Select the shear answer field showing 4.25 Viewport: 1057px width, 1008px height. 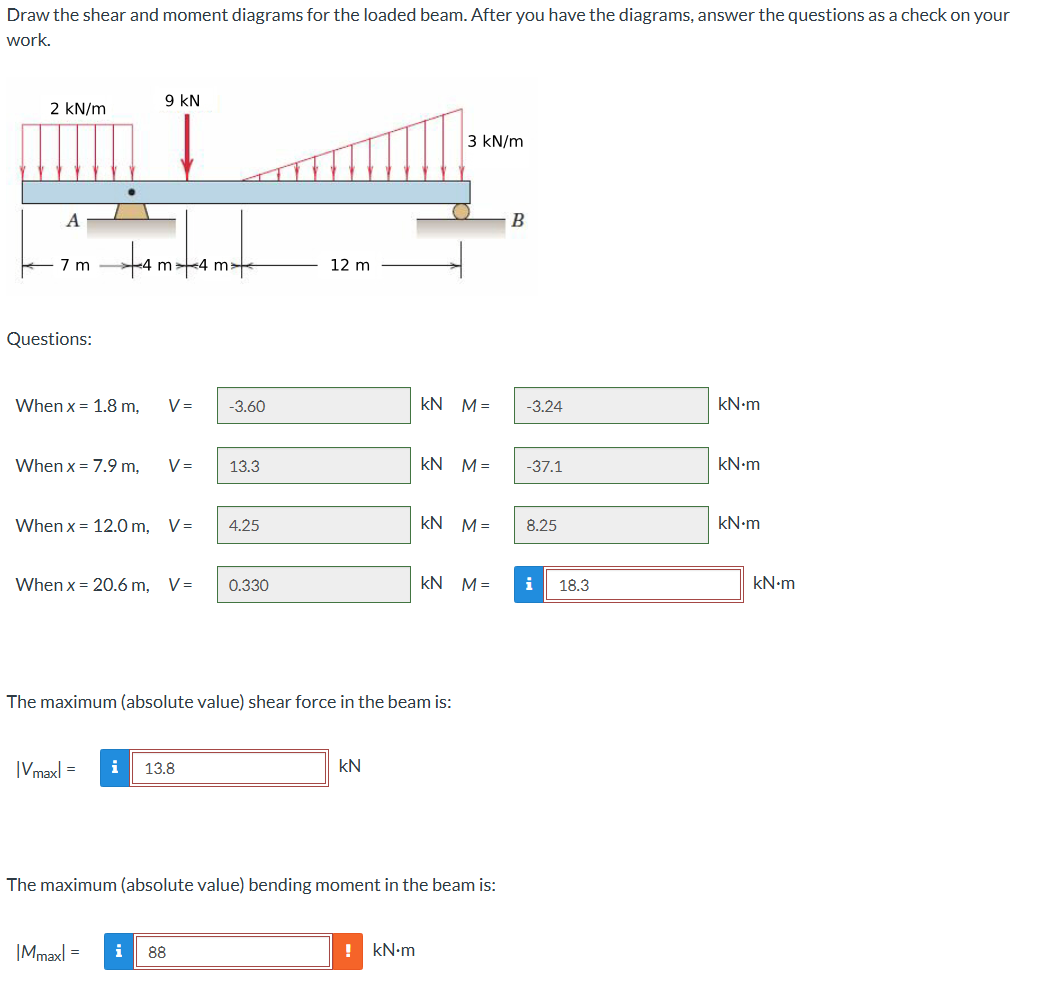[x=312, y=524]
